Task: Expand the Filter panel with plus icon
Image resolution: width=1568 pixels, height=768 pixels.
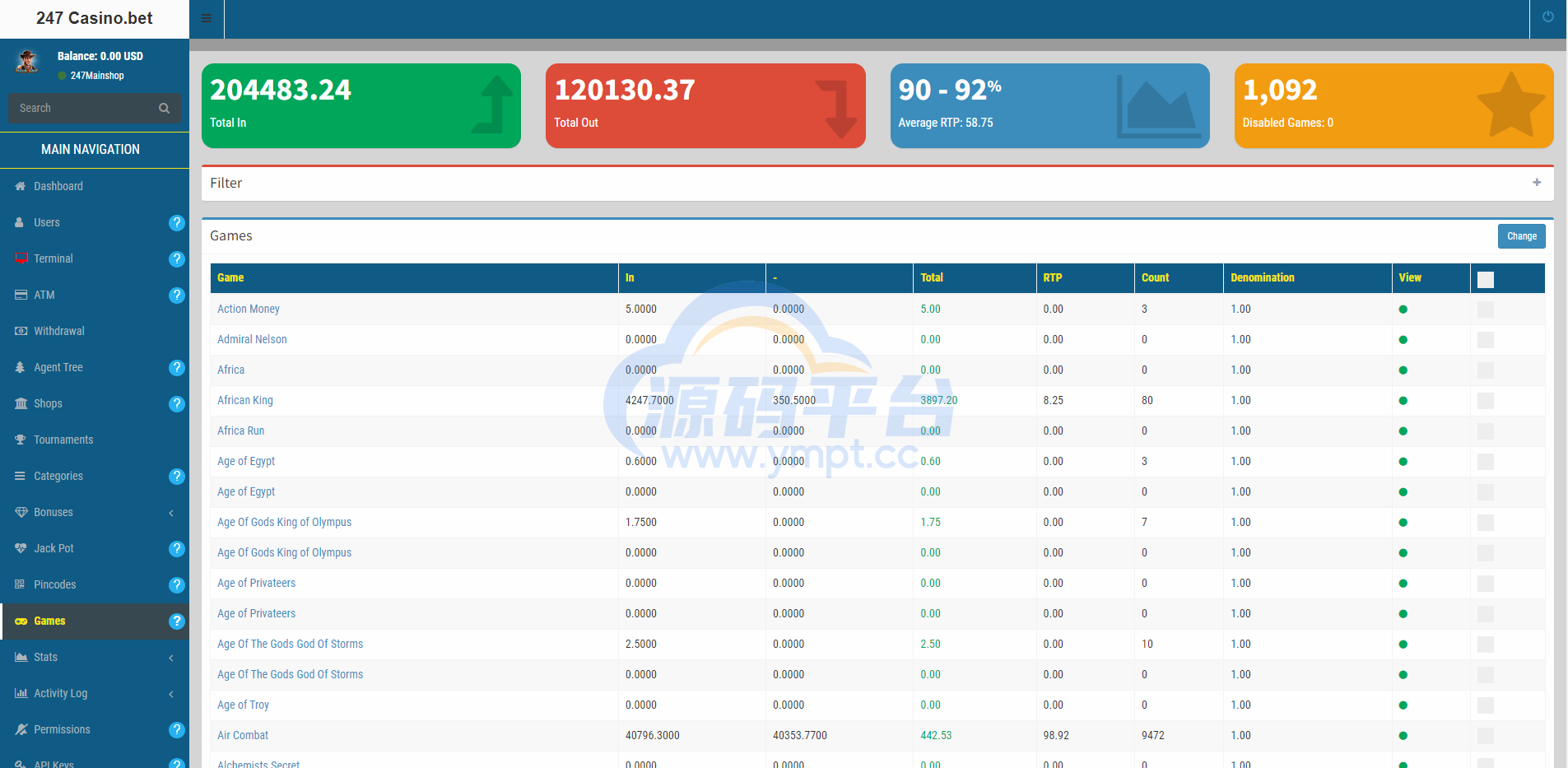Action: 1537,183
